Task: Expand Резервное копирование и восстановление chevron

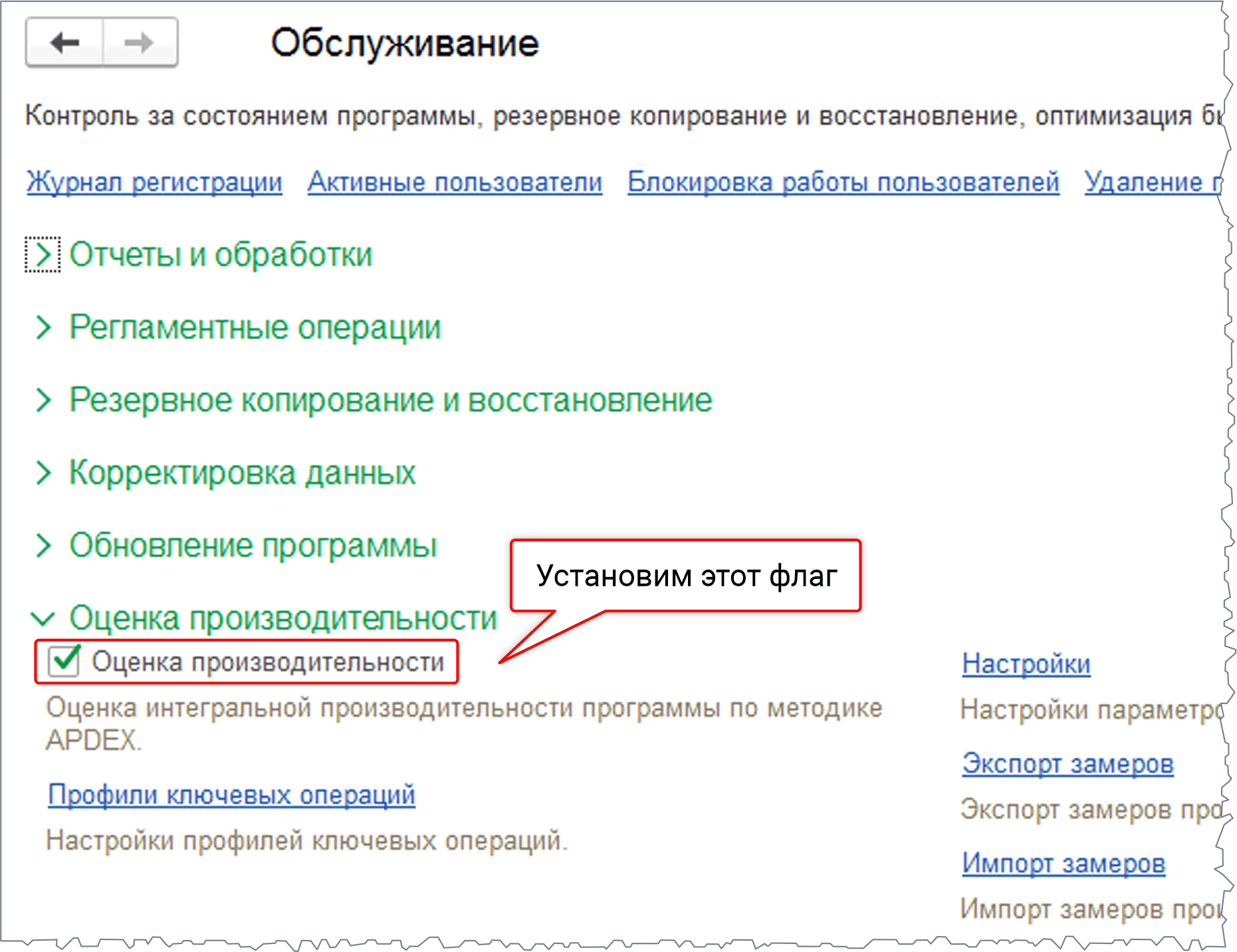Action: click(x=43, y=400)
